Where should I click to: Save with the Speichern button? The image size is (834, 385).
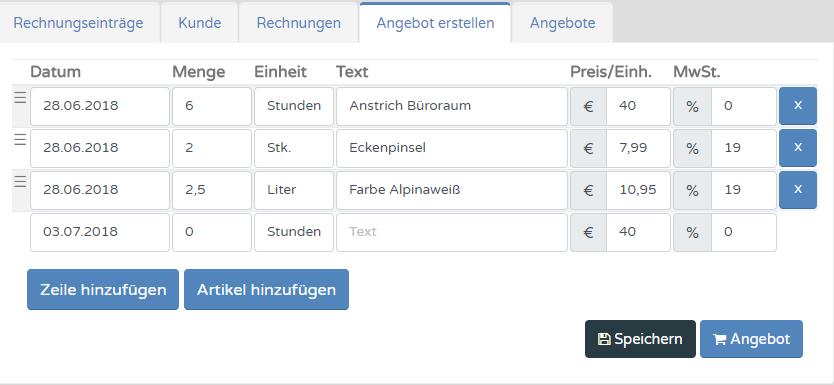(x=640, y=339)
